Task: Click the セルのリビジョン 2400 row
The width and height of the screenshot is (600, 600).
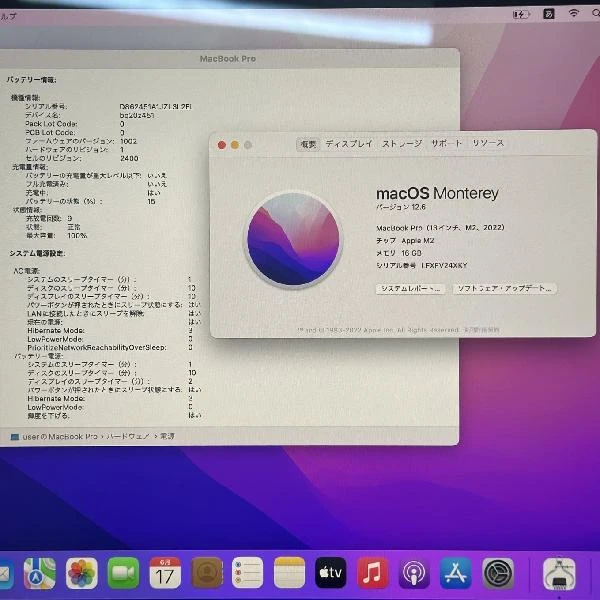Action: 82,158
